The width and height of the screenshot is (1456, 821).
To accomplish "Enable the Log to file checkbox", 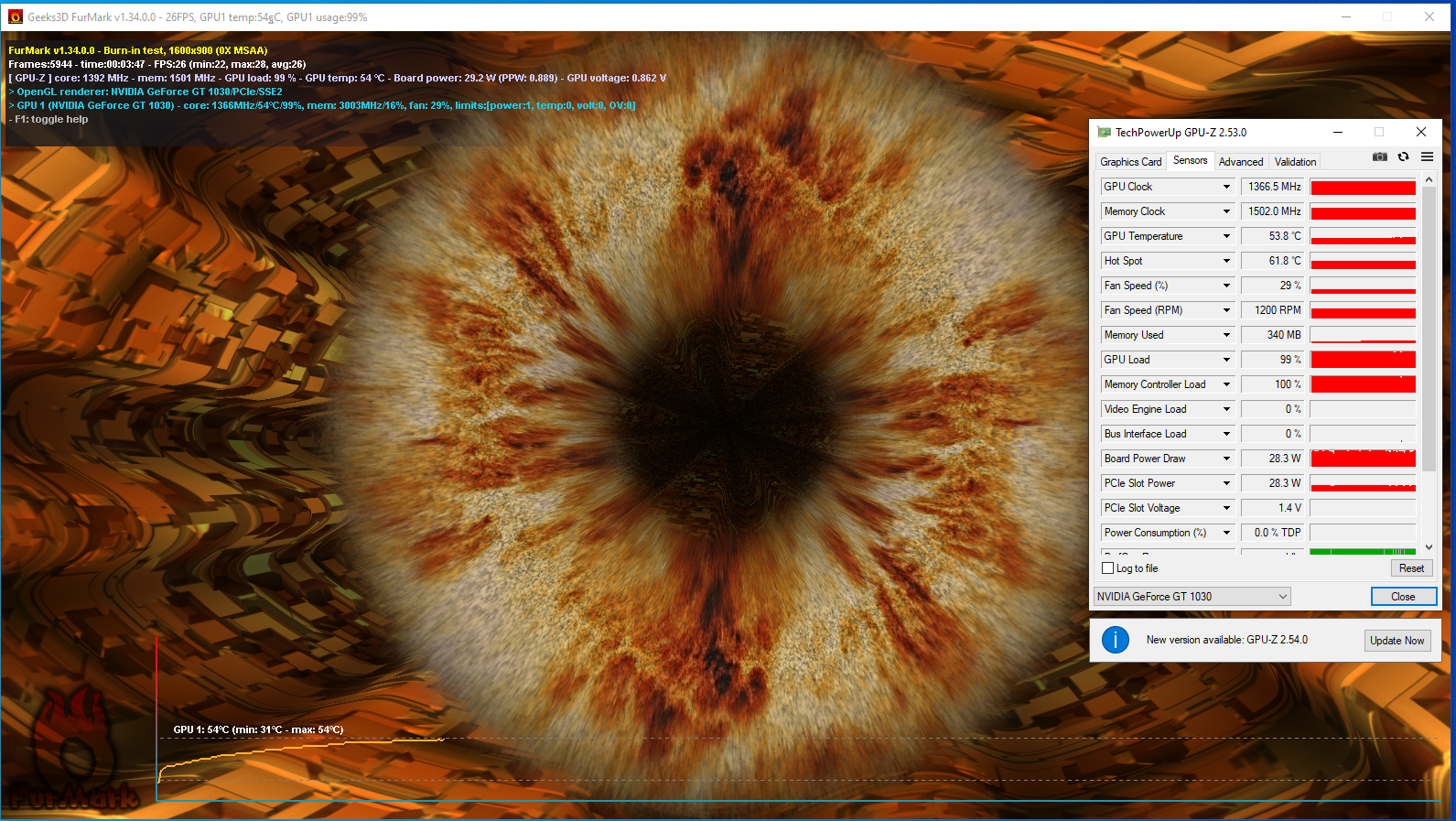I will tap(1108, 568).
